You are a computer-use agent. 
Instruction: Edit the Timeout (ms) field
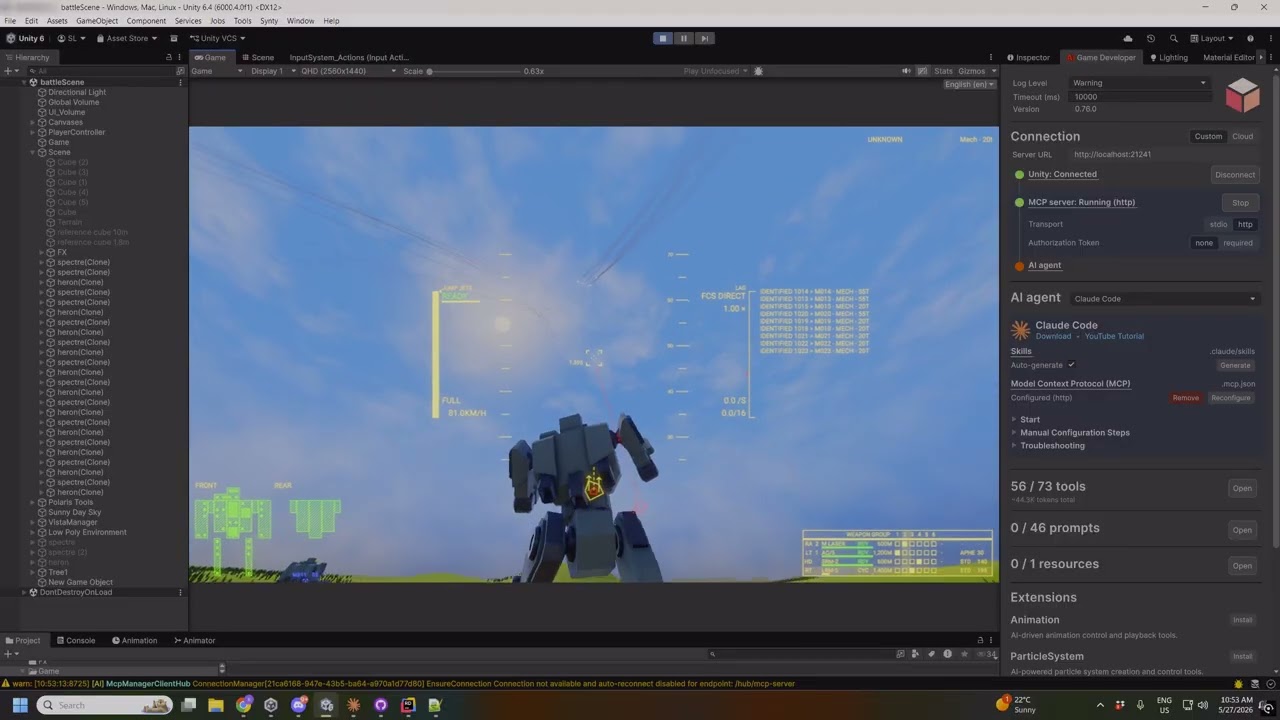pos(1139,97)
